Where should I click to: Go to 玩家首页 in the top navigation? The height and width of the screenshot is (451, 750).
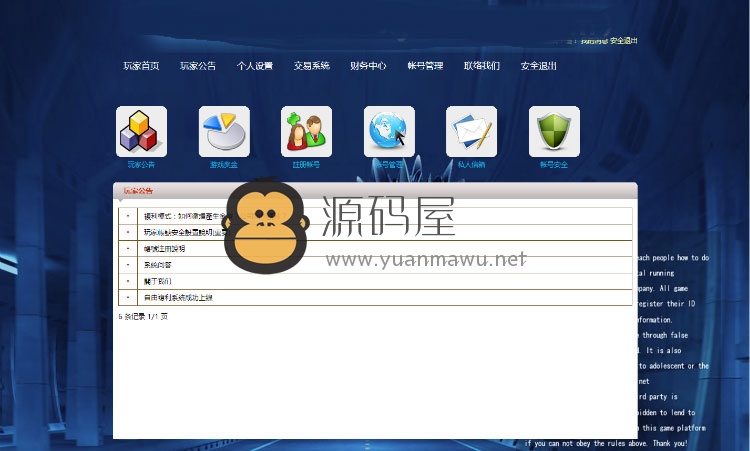(x=141, y=66)
